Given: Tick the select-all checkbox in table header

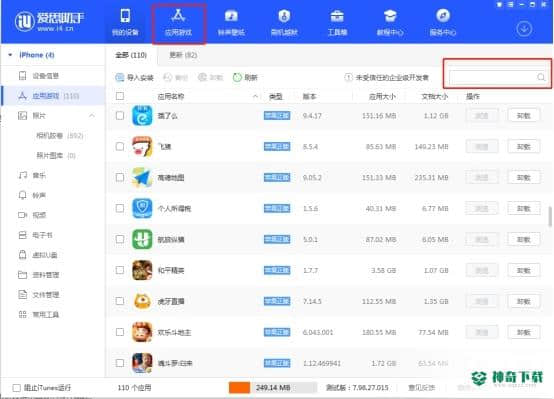Looking at the screenshot, I should click(x=120, y=96).
